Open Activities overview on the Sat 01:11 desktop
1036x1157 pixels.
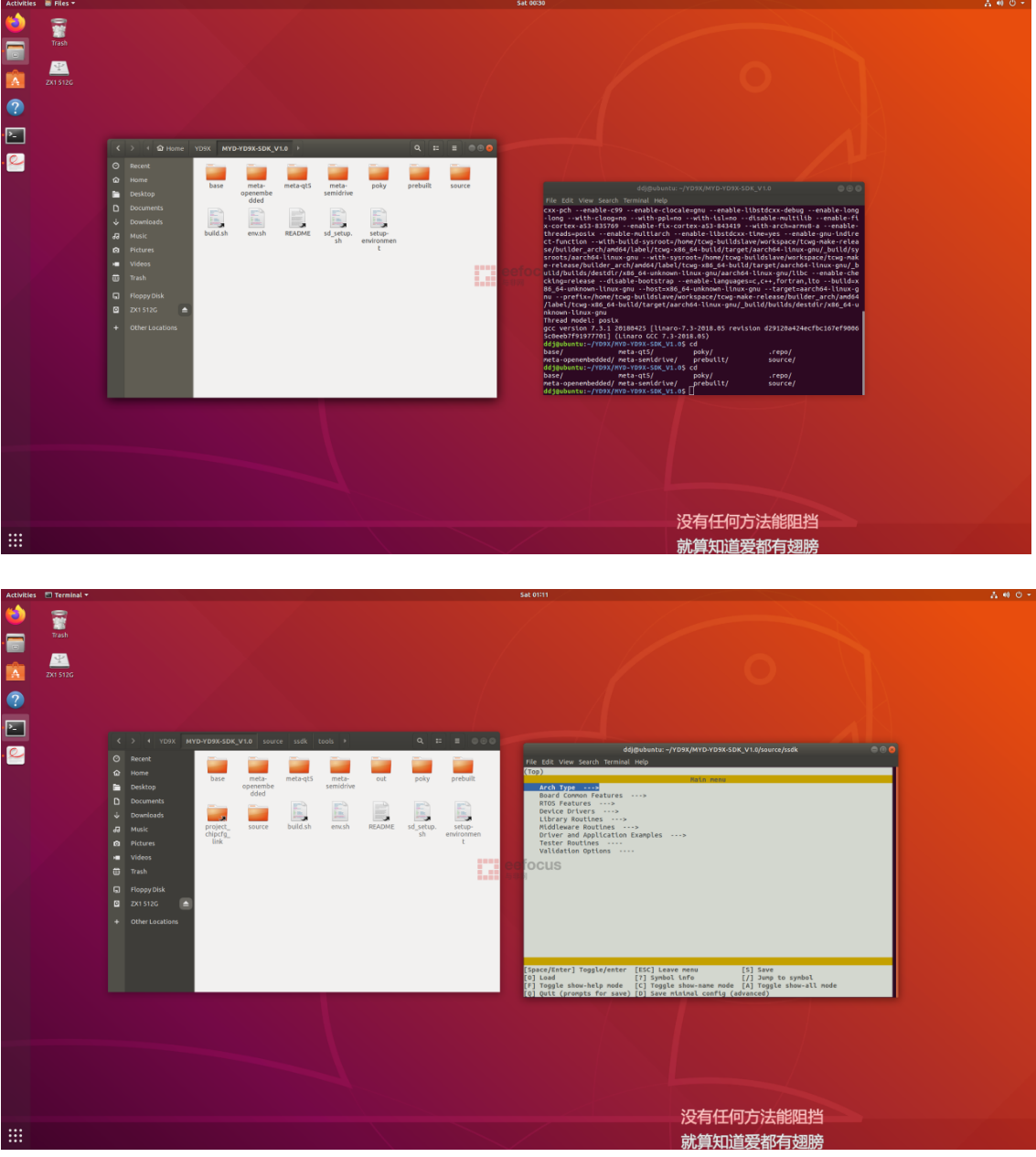21,595
